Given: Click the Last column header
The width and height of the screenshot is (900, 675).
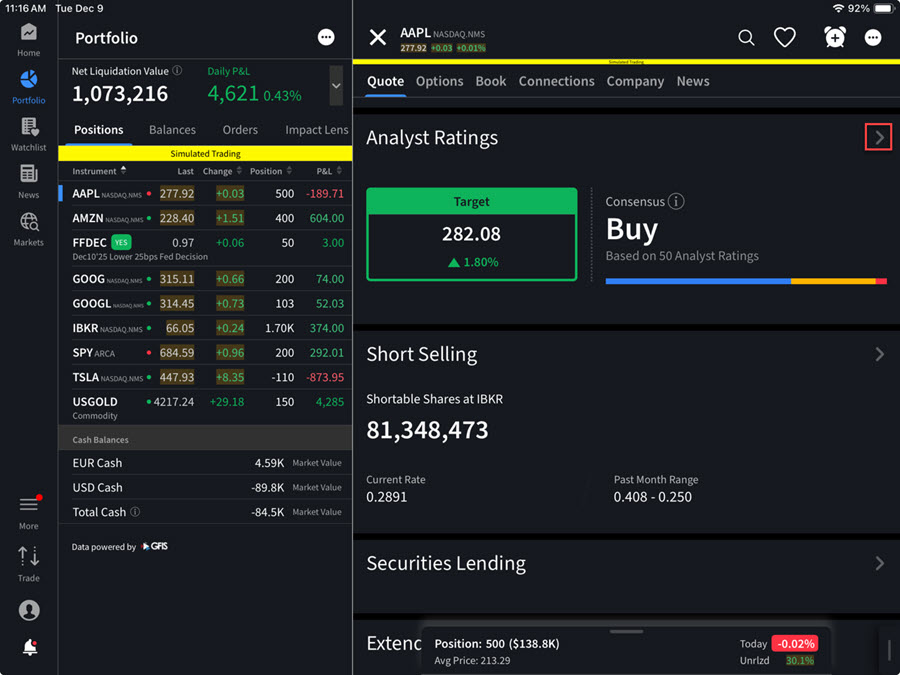Looking at the screenshot, I should (185, 171).
